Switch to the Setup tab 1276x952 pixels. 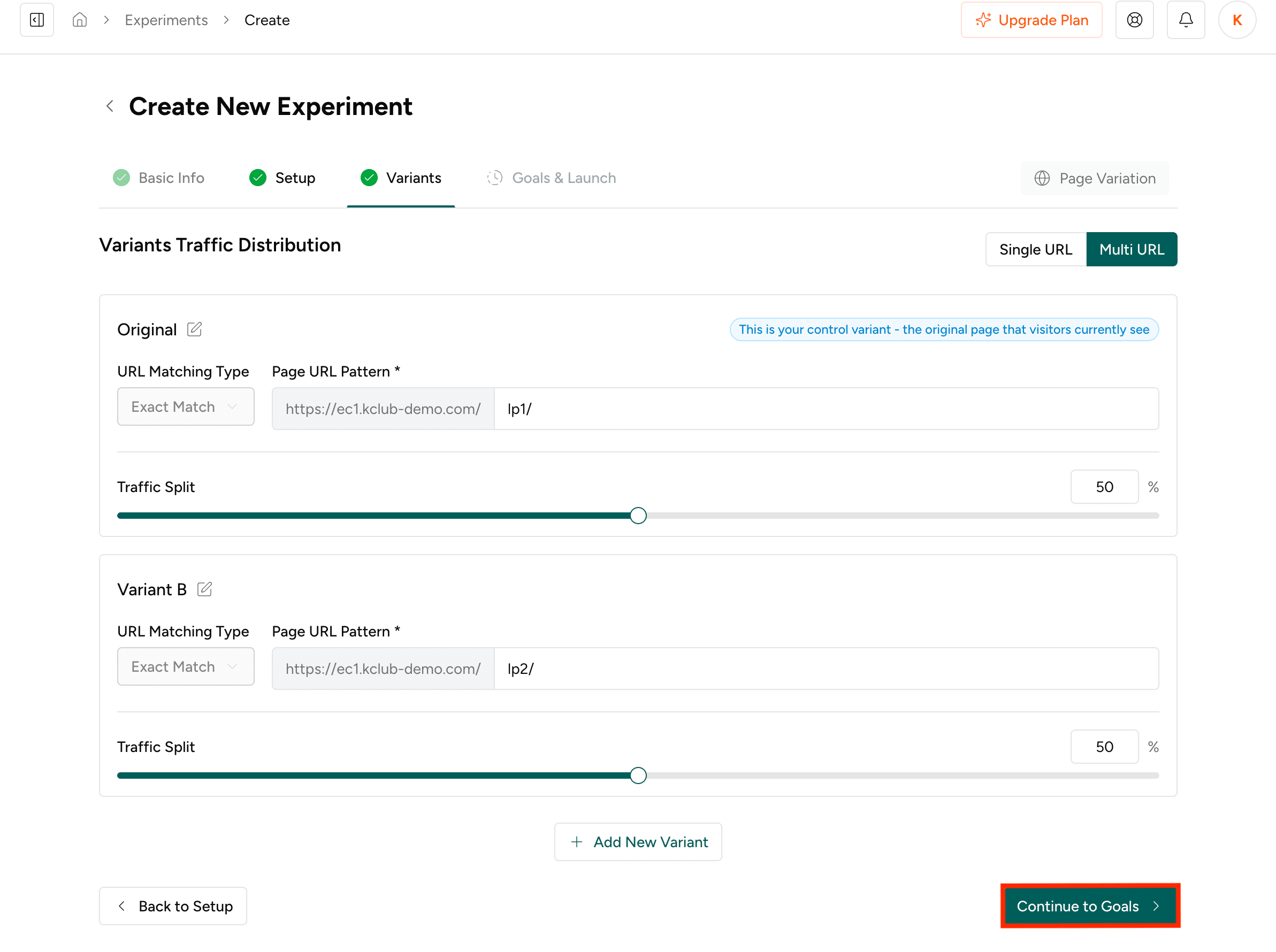282,178
